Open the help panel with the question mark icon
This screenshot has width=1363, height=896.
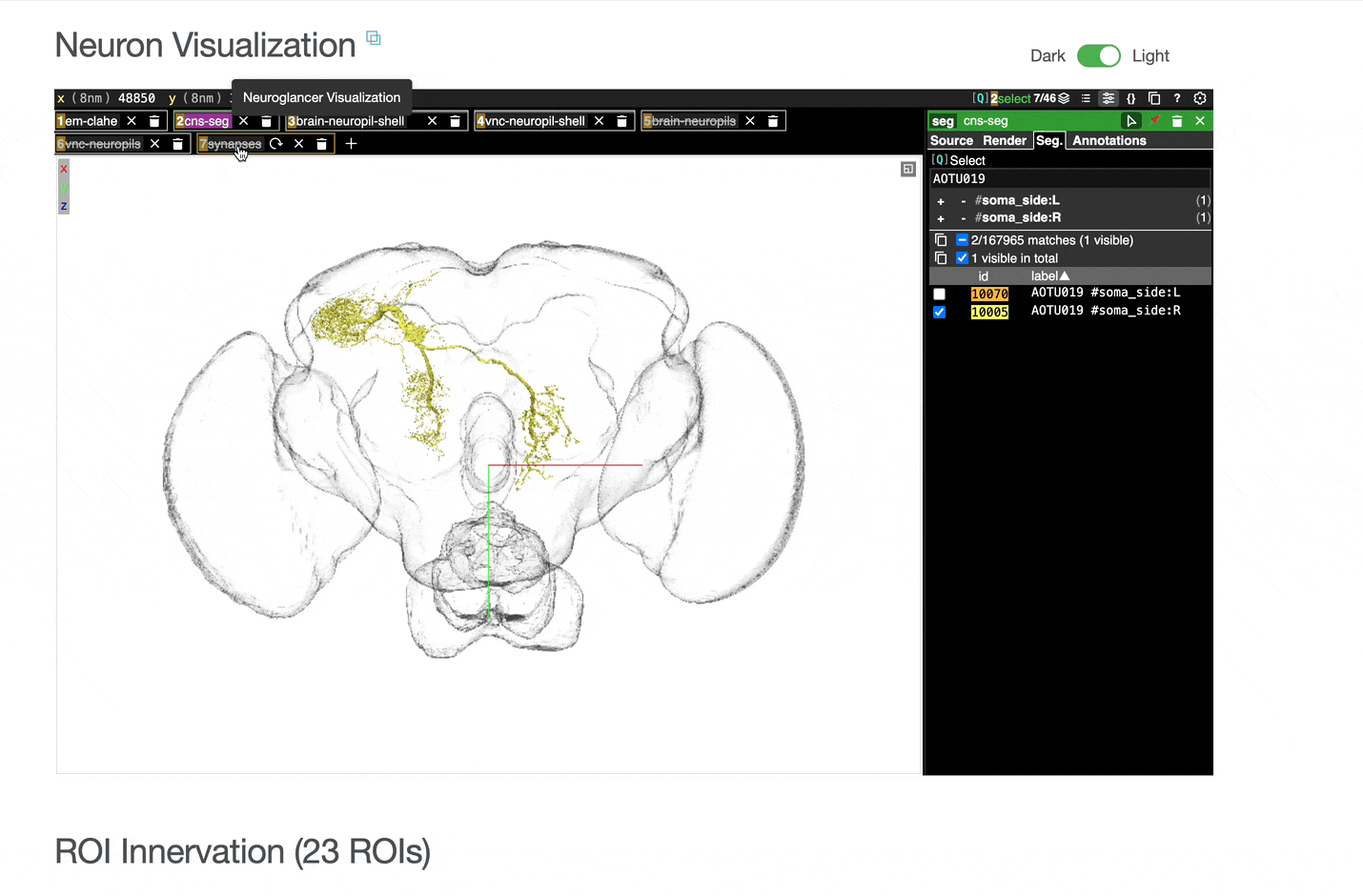coord(1176,99)
